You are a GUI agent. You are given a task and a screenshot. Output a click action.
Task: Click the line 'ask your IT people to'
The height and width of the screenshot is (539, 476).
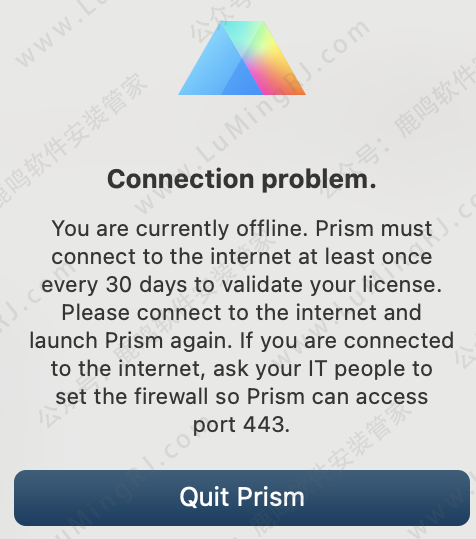(x=323, y=369)
